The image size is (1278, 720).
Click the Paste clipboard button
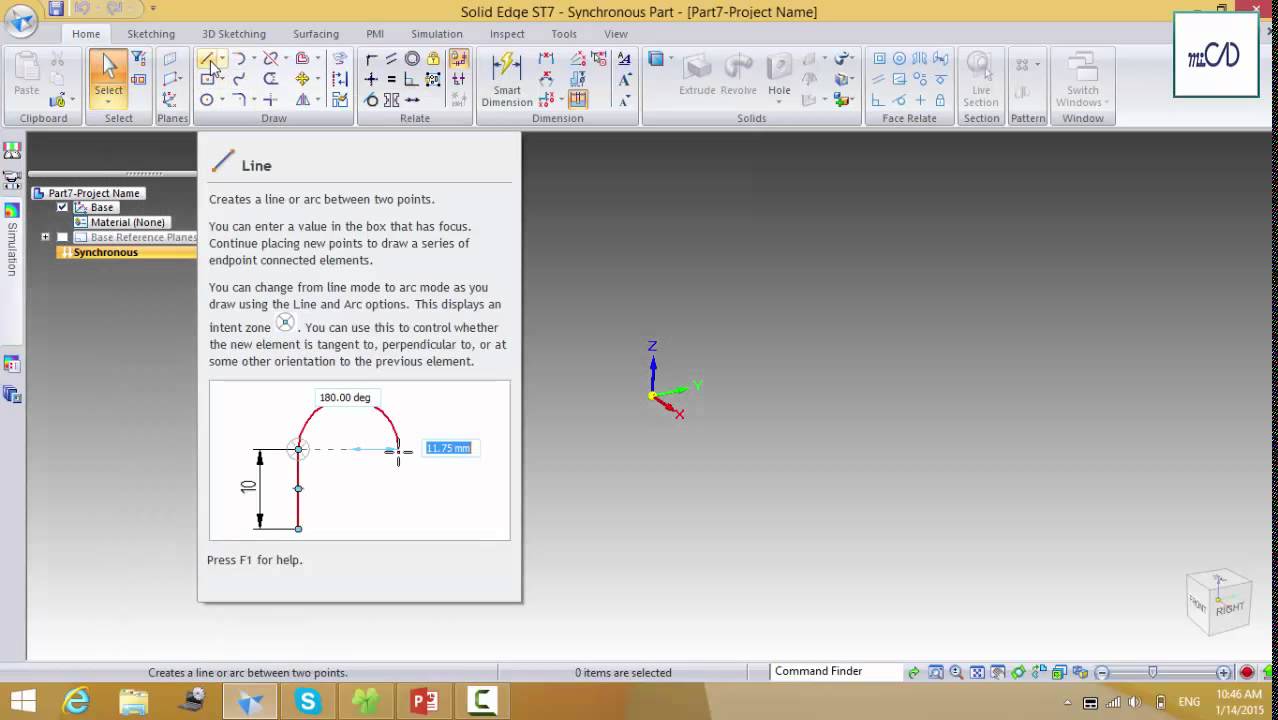(27, 74)
